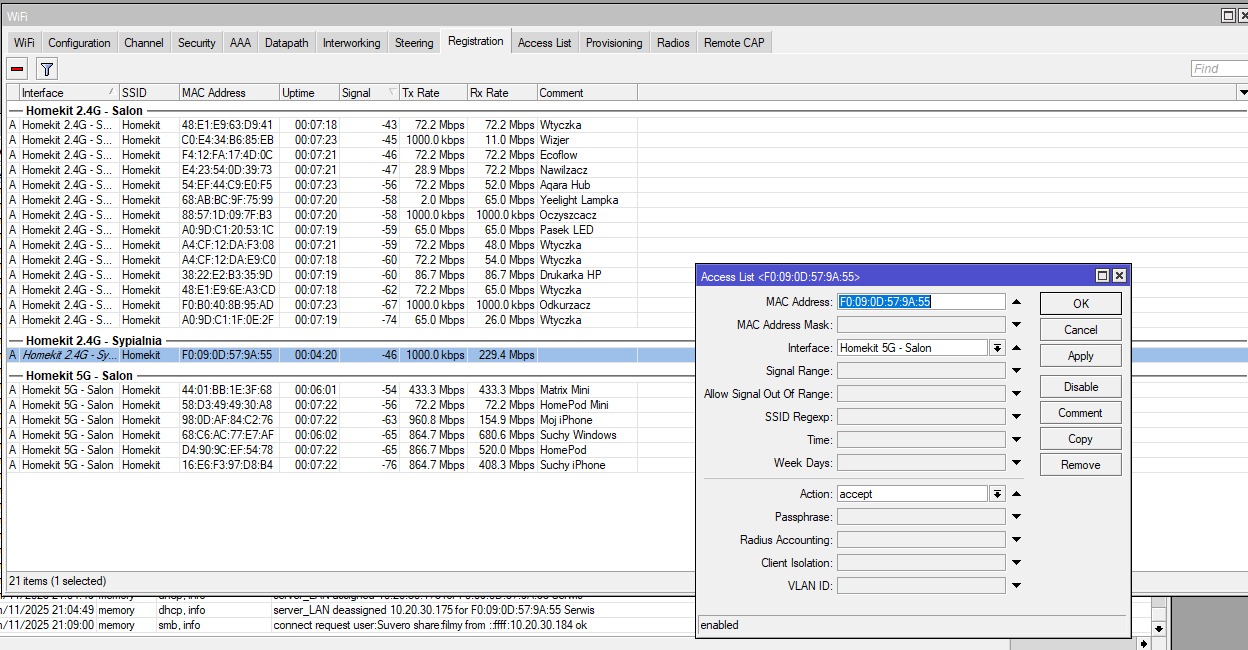Collapse the Interface field using up arrow
Screen dimensions: 1248x650
click(1016, 348)
